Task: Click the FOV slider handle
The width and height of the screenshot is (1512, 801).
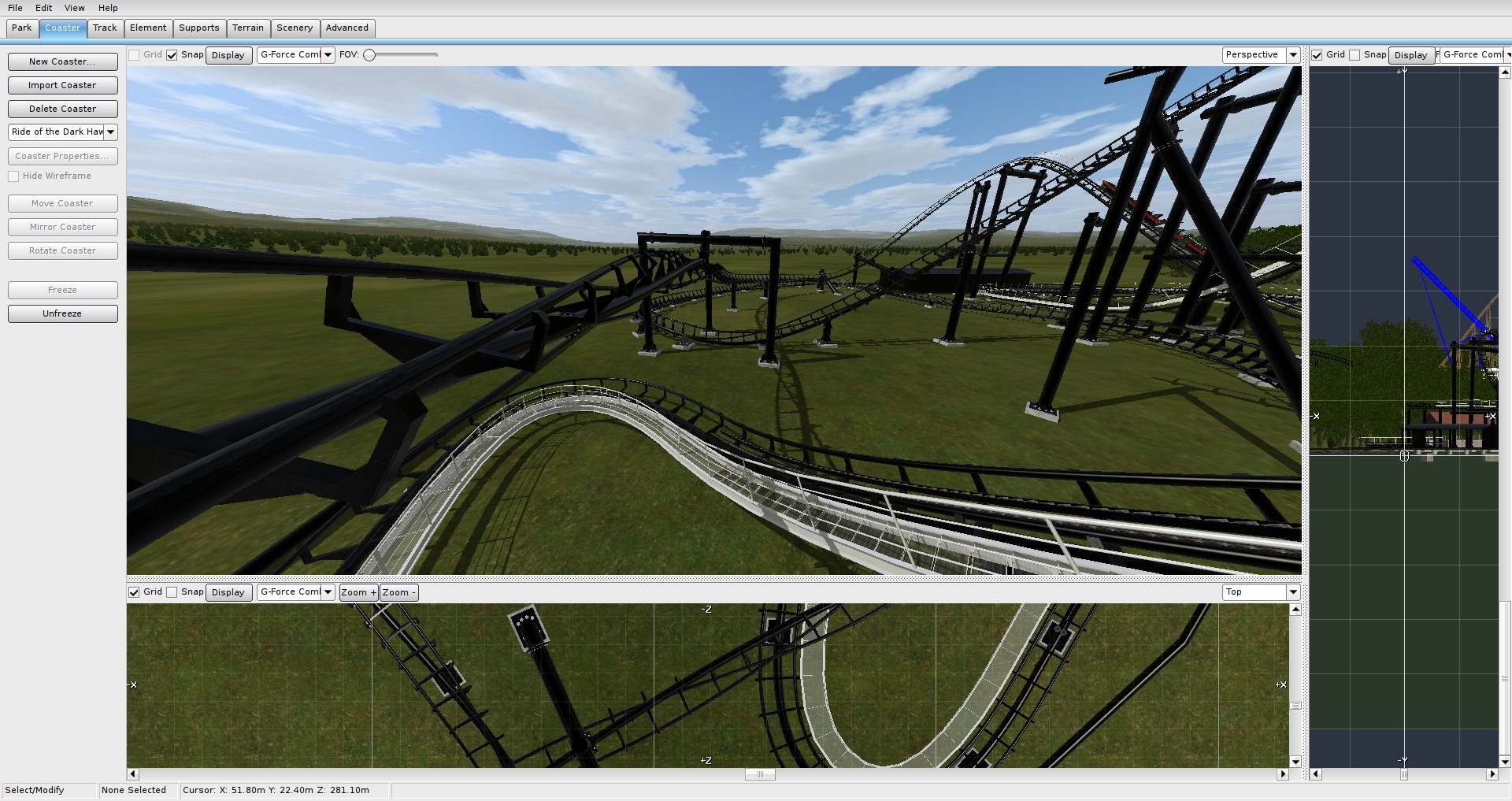Action: [369, 55]
